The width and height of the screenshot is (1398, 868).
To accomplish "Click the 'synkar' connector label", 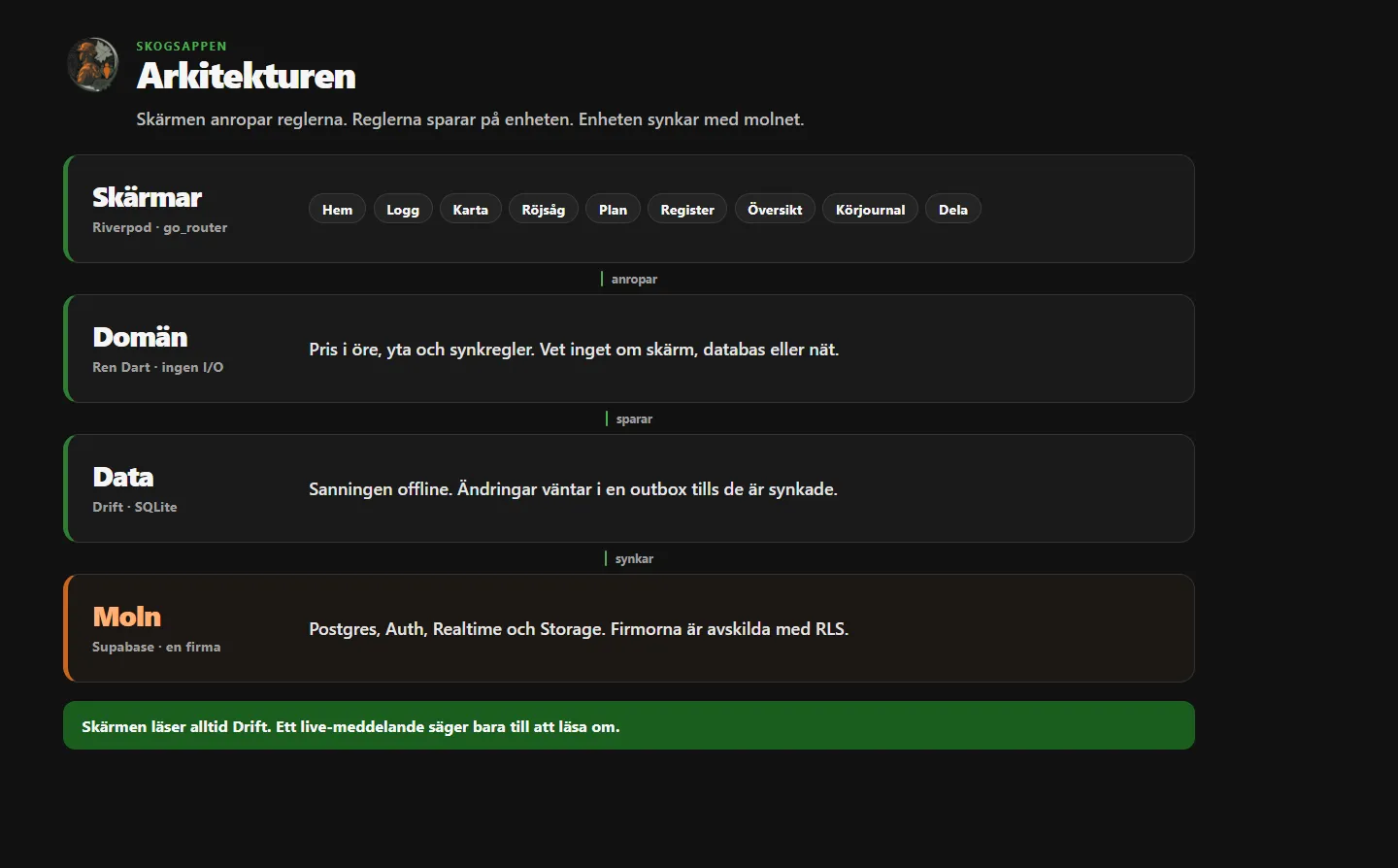I will click(634, 558).
